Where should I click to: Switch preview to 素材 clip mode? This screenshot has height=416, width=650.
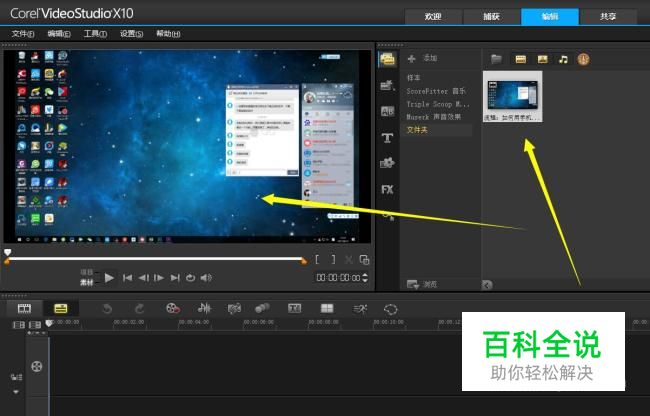(x=86, y=283)
